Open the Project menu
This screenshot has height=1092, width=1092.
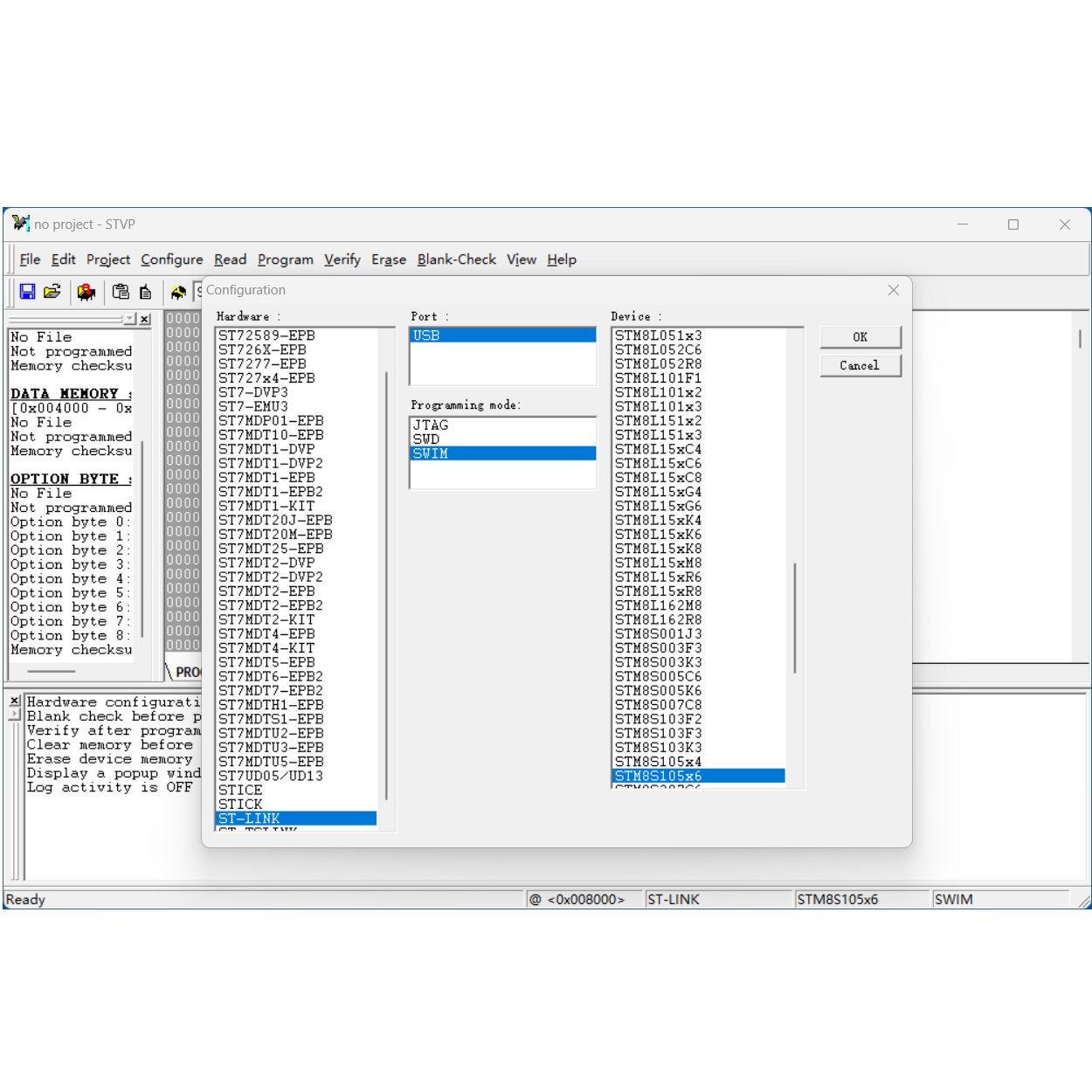[108, 259]
